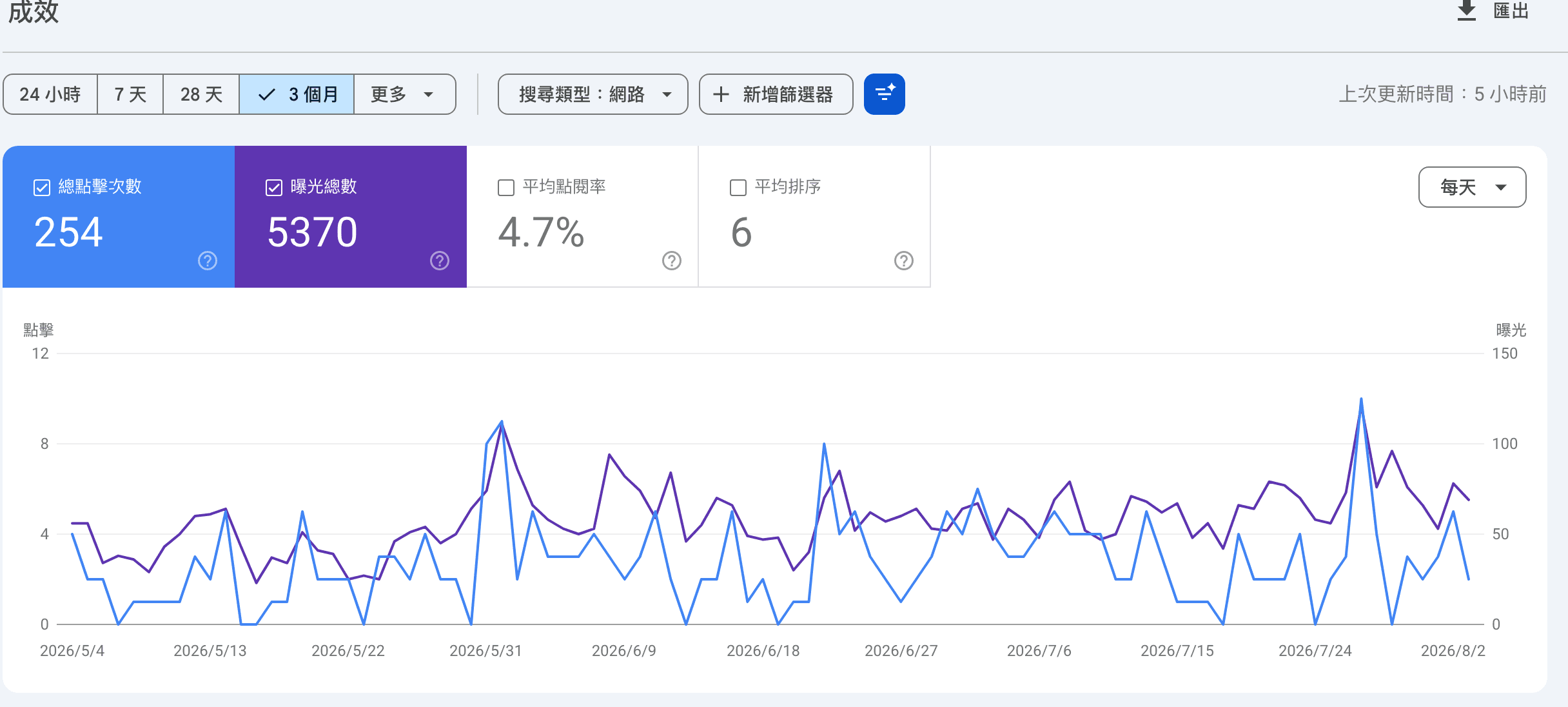Click the 2026/6/27 axis date label

pyautogui.click(x=901, y=651)
